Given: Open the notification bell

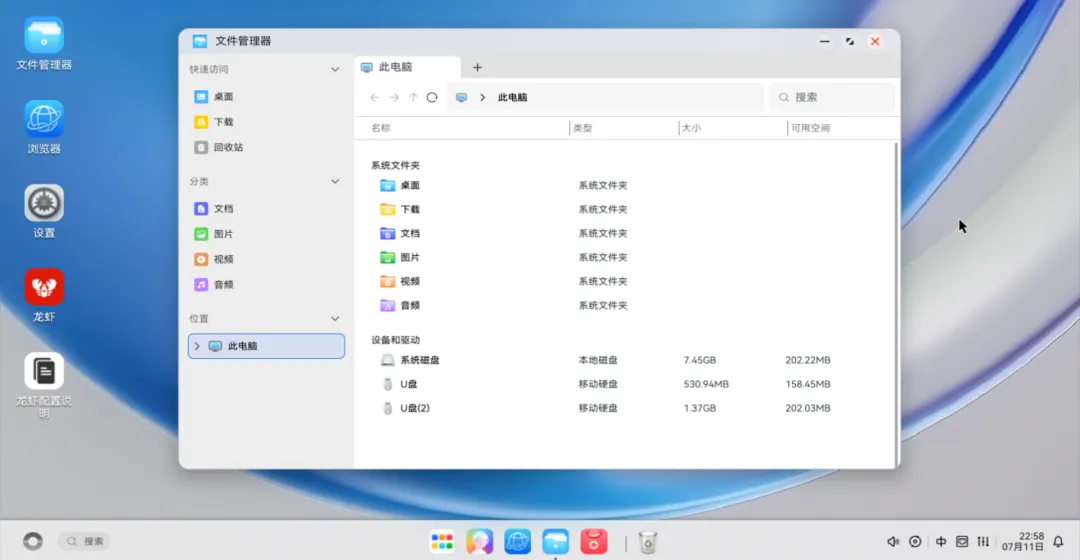Looking at the screenshot, I should [1059, 542].
